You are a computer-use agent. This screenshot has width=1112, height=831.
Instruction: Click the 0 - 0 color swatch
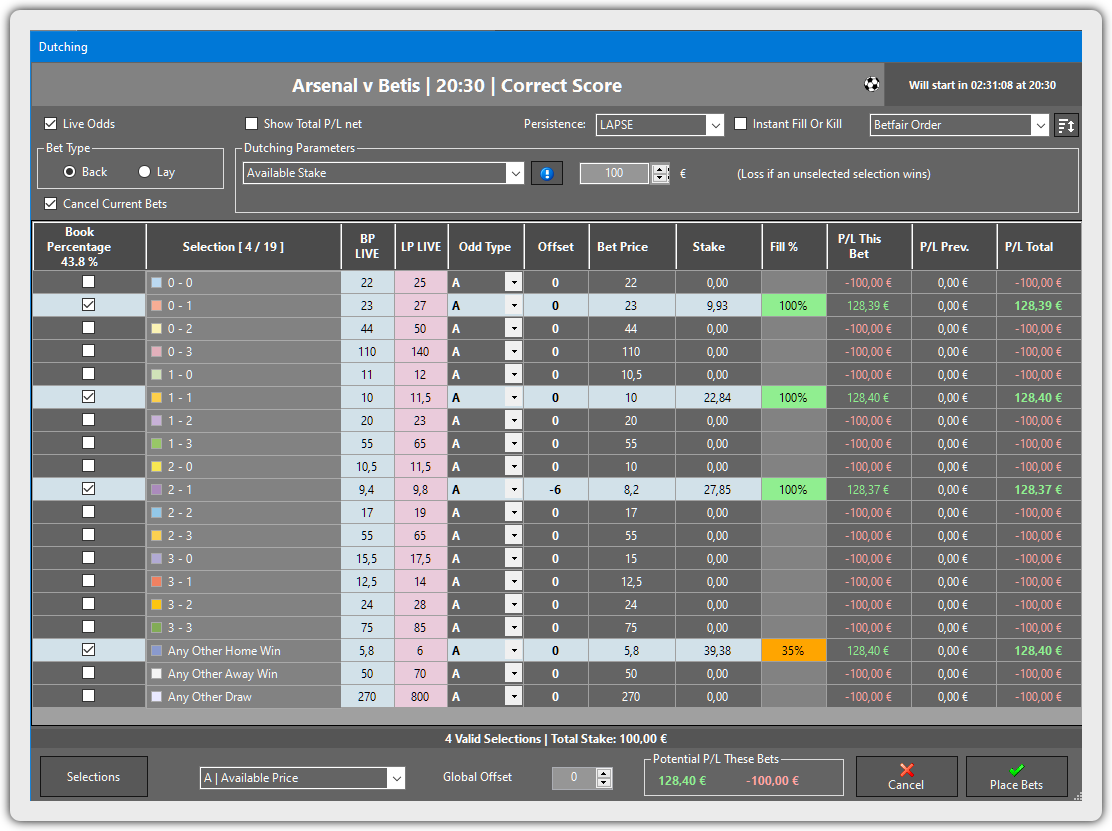[157, 282]
